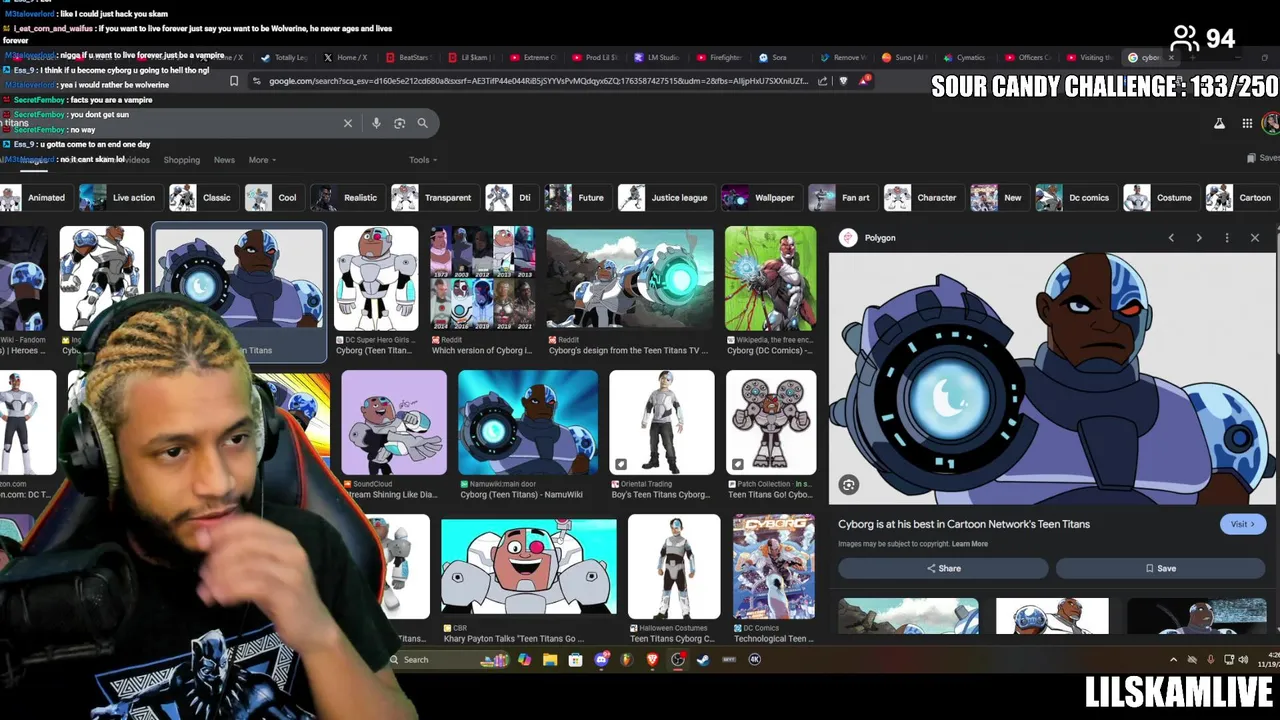Open File Explorer from the taskbar
The image size is (1280, 720).
point(550,659)
